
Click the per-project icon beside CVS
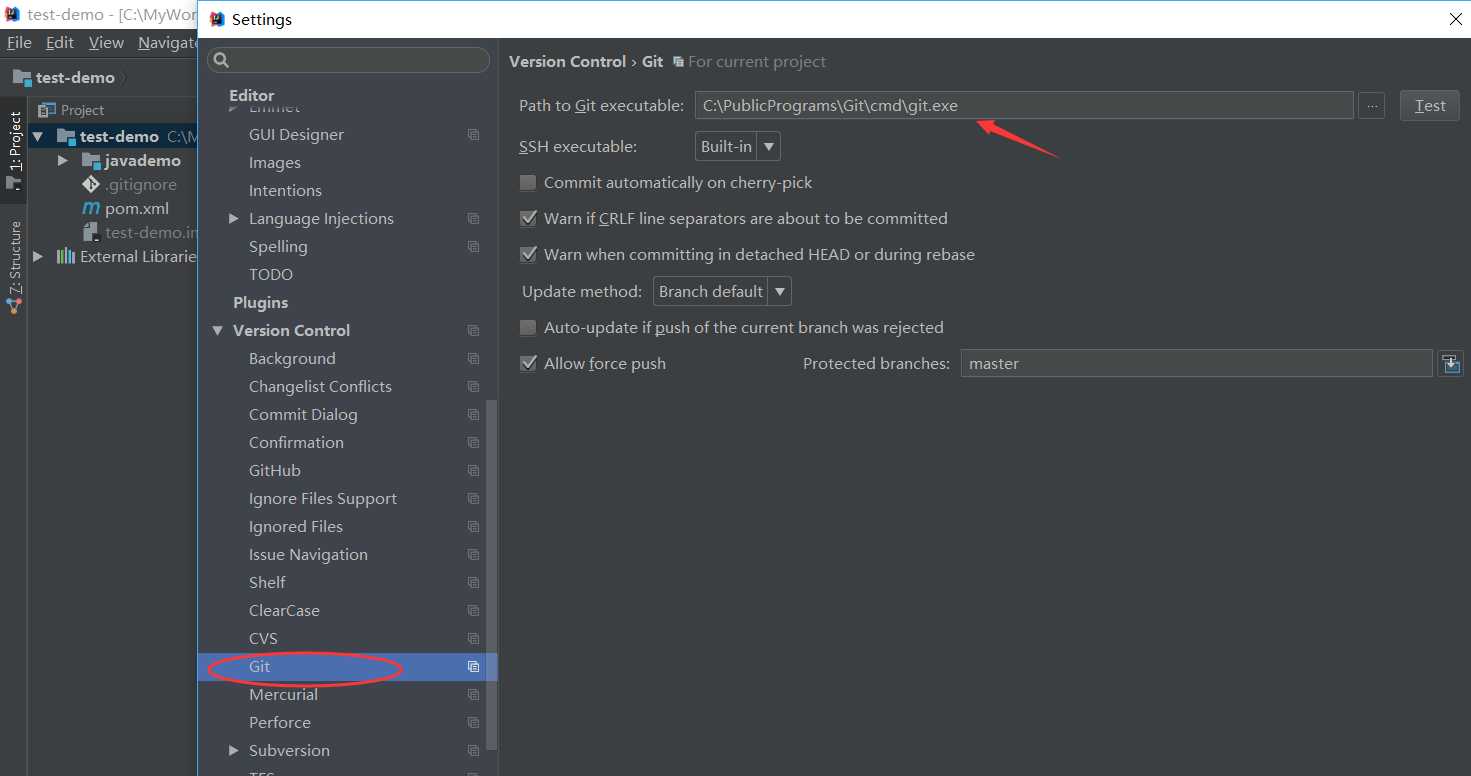click(x=474, y=639)
